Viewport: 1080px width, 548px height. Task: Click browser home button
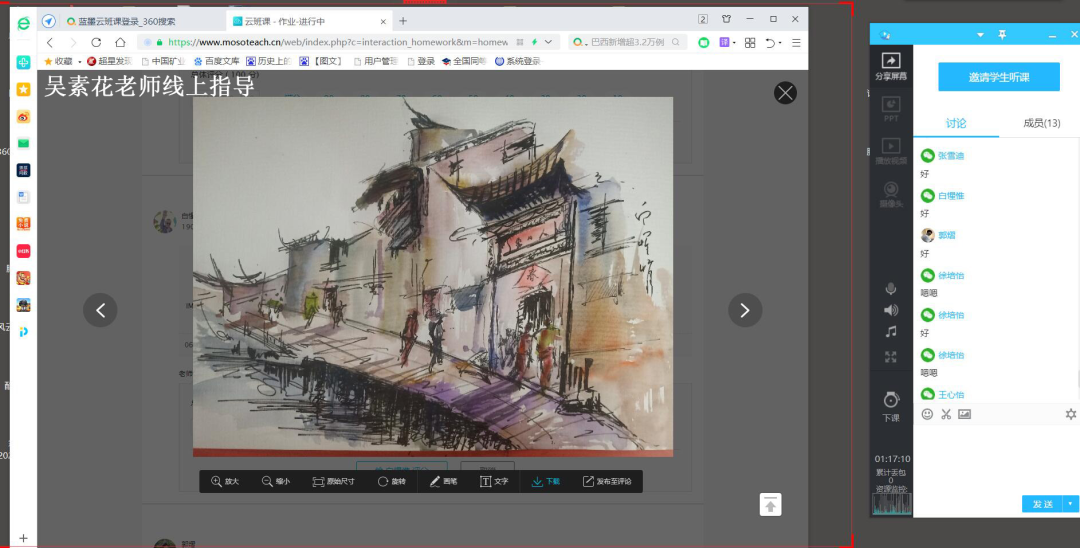click(x=120, y=42)
